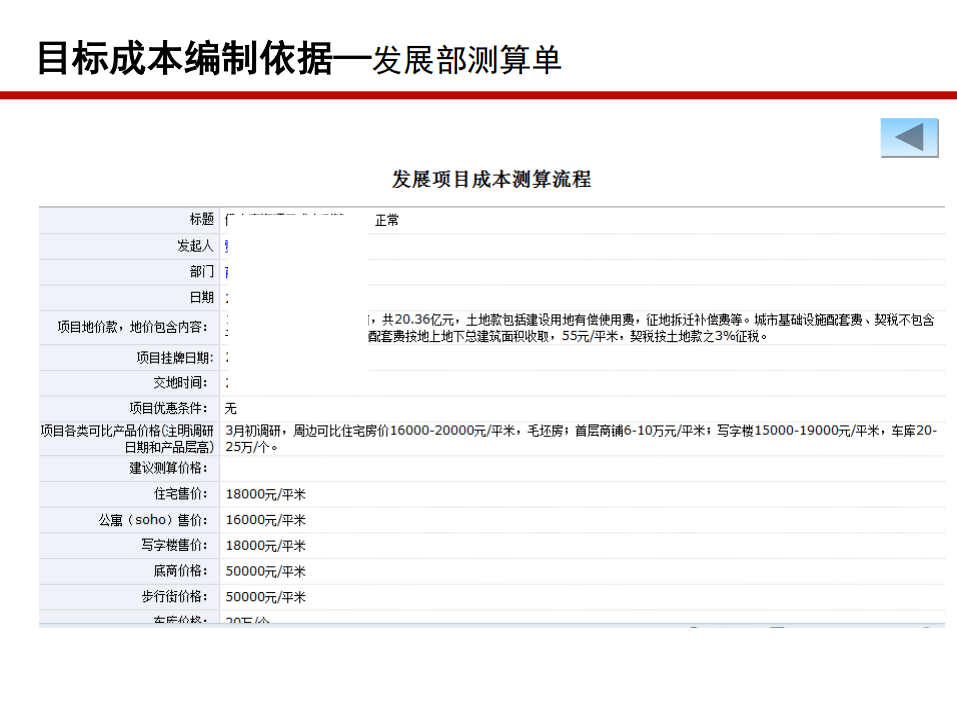Click the slide title 目标成本编制依据
The image size is (957, 717).
(x=184, y=58)
